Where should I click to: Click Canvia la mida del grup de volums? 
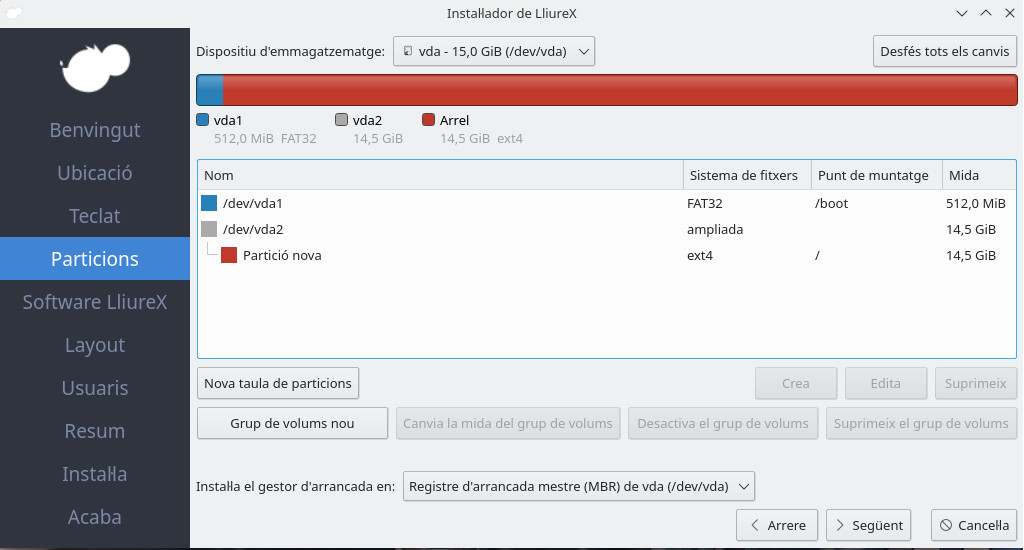(x=508, y=423)
